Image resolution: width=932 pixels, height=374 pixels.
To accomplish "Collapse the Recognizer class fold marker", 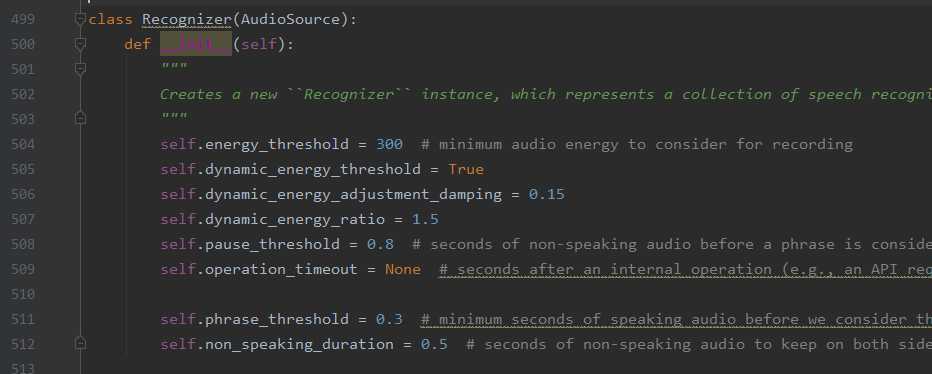I will coord(80,19).
